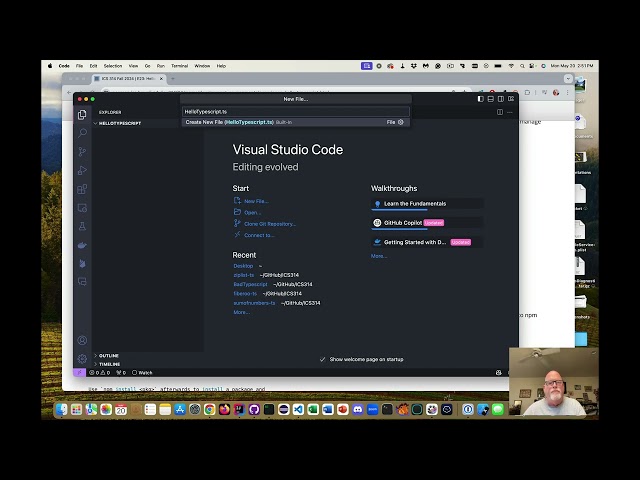Click the Spotlight search icon in the menu bar
This screenshot has height=480, width=640.
pyautogui.click(x=522, y=66)
